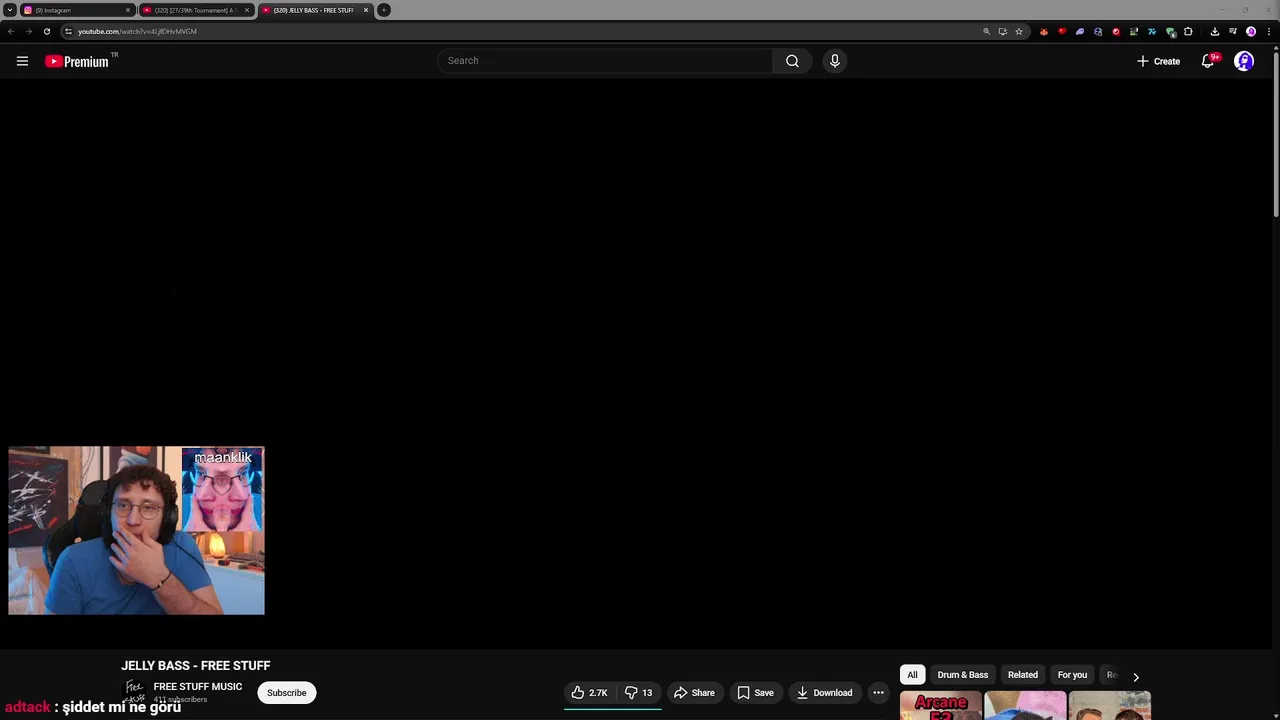The image size is (1280, 720).
Task: Save the video to a playlist
Action: tap(755, 692)
